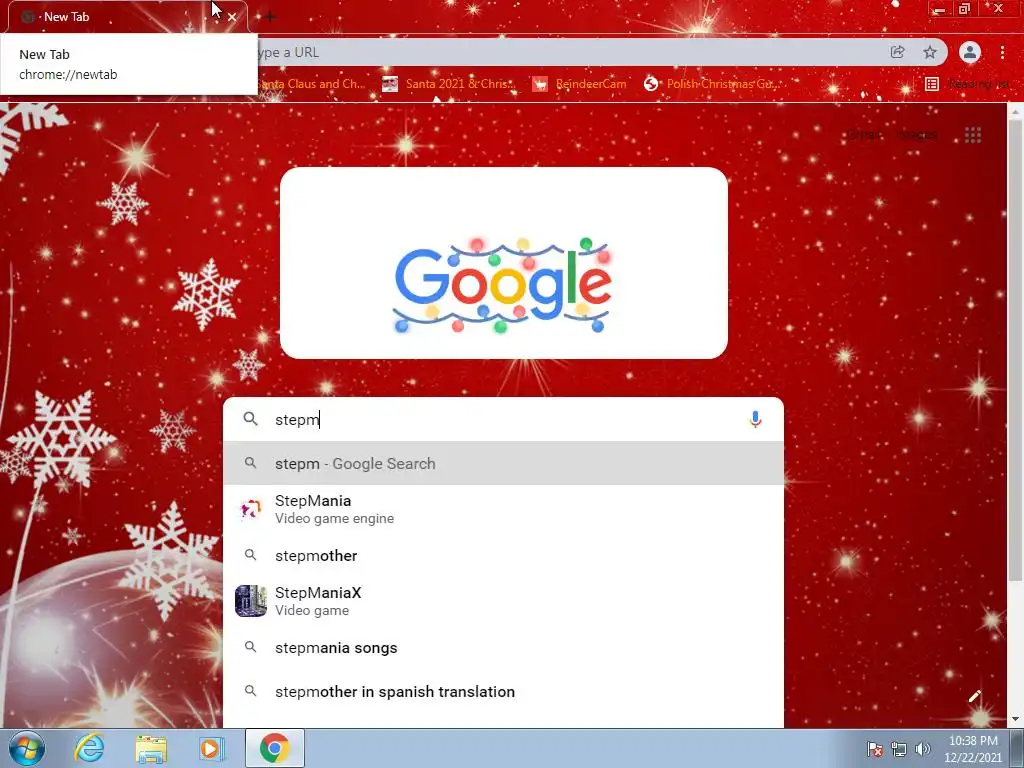Click the search icon beside stepmania songs
Image resolution: width=1024 pixels, height=768 pixels.
coord(250,647)
